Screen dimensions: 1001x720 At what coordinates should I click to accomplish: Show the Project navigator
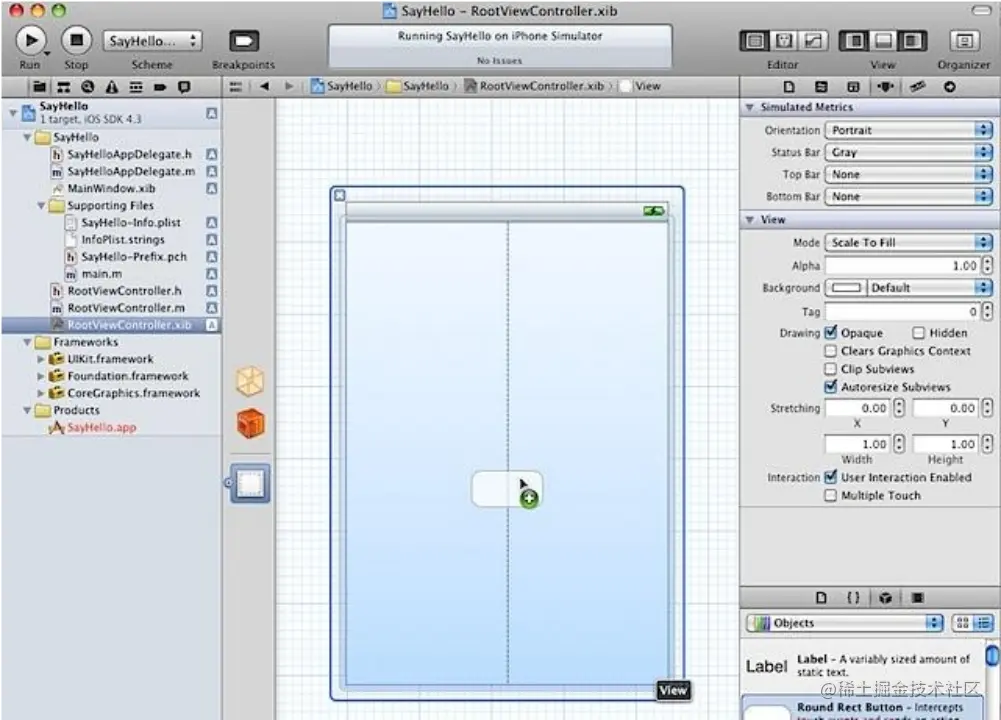point(40,87)
